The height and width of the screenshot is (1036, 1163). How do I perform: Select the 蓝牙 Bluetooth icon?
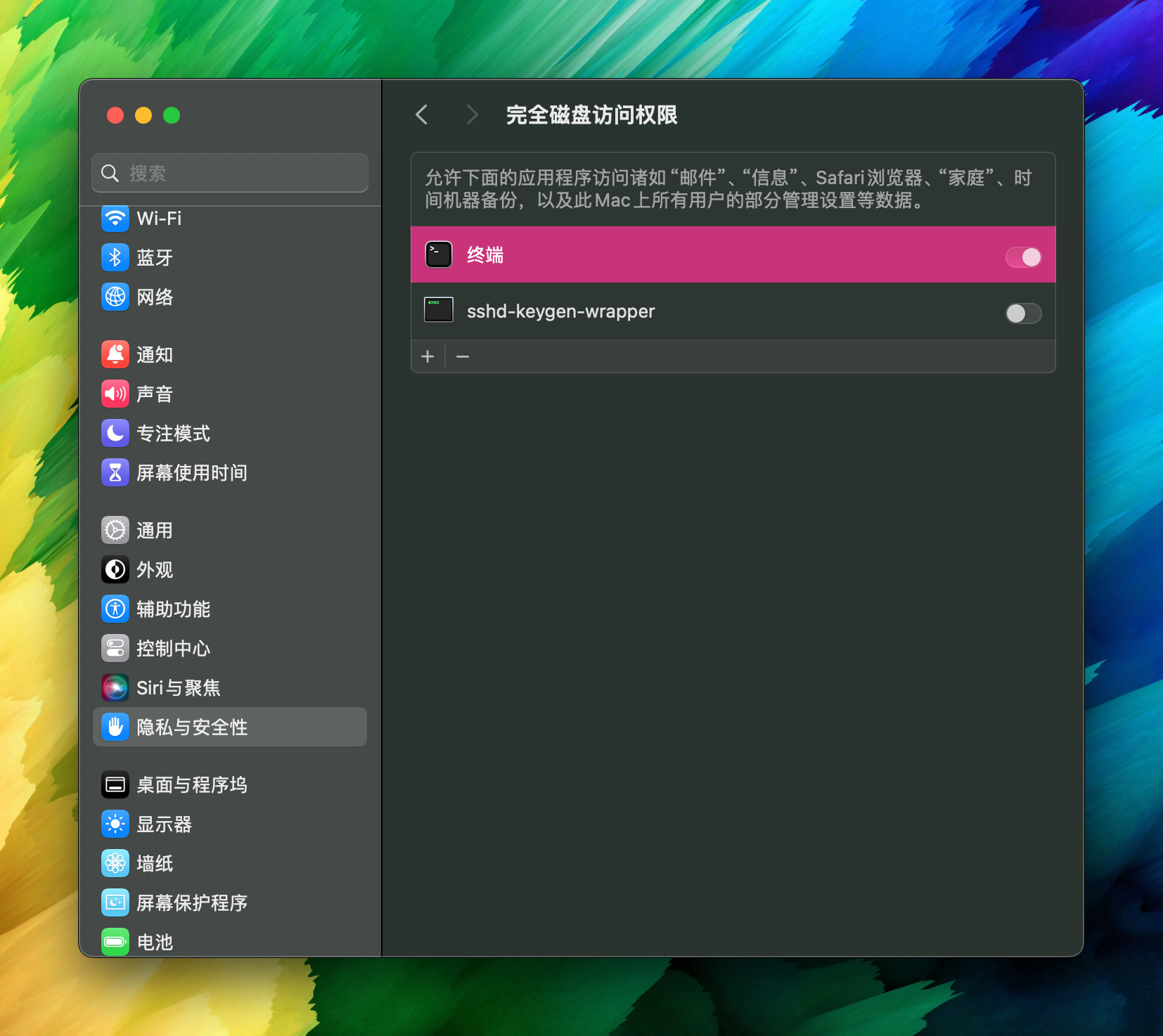coord(115,257)
